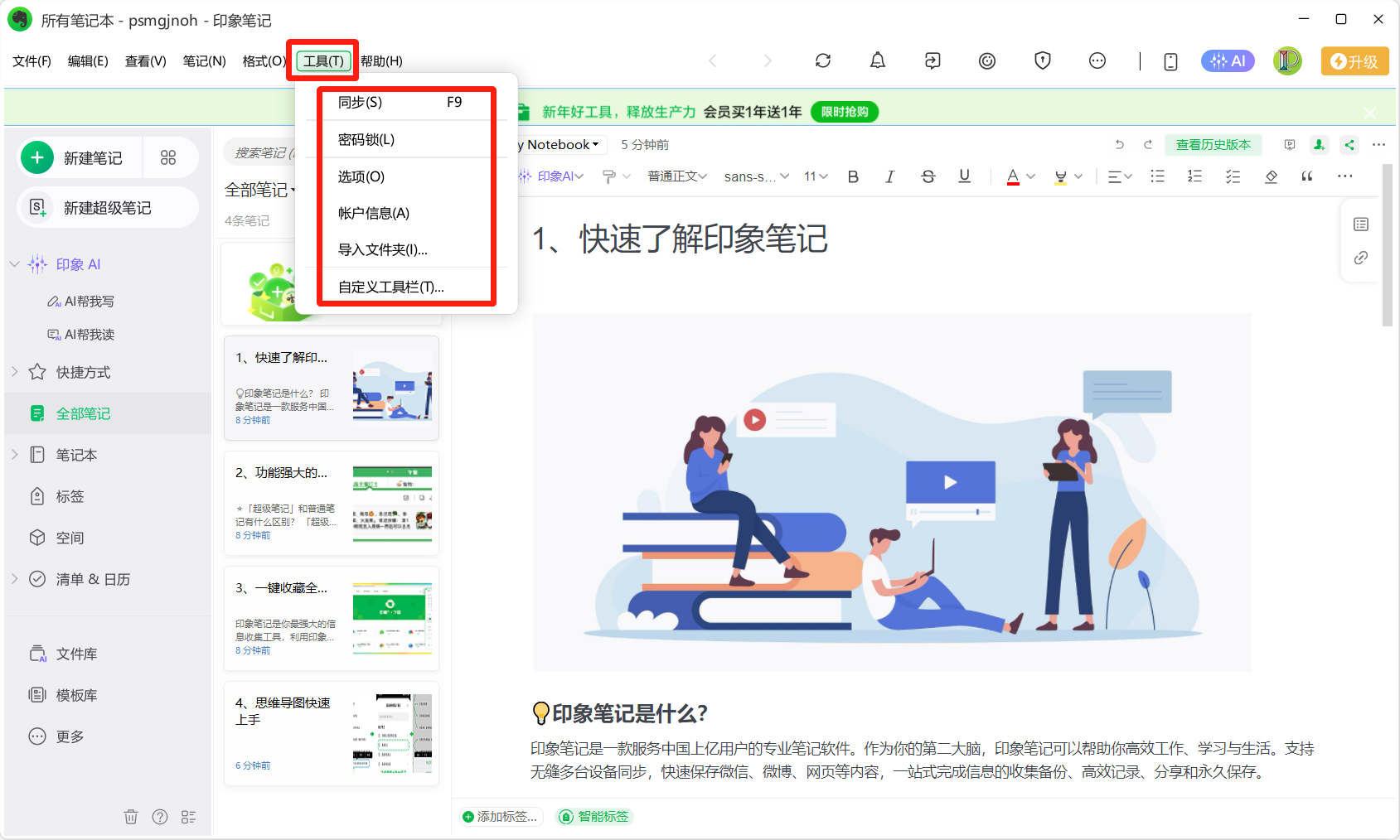Click the note editor vertical scrollbar
1400x840 pixels.
(x=1387, y=245)
